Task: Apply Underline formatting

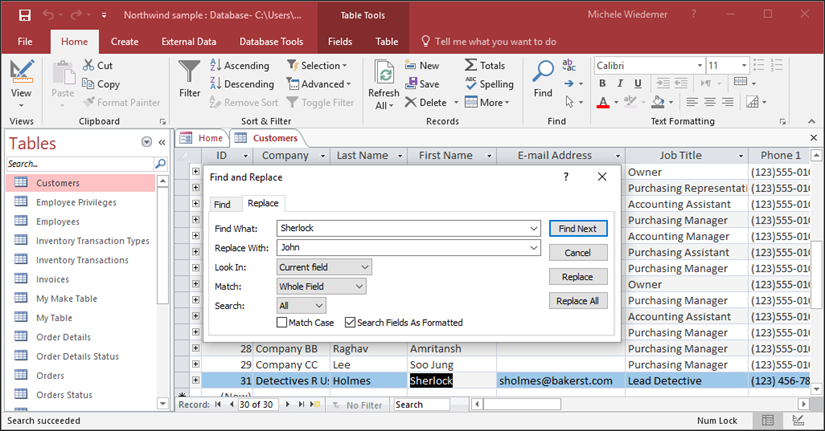Action: [x=638, y=83]
